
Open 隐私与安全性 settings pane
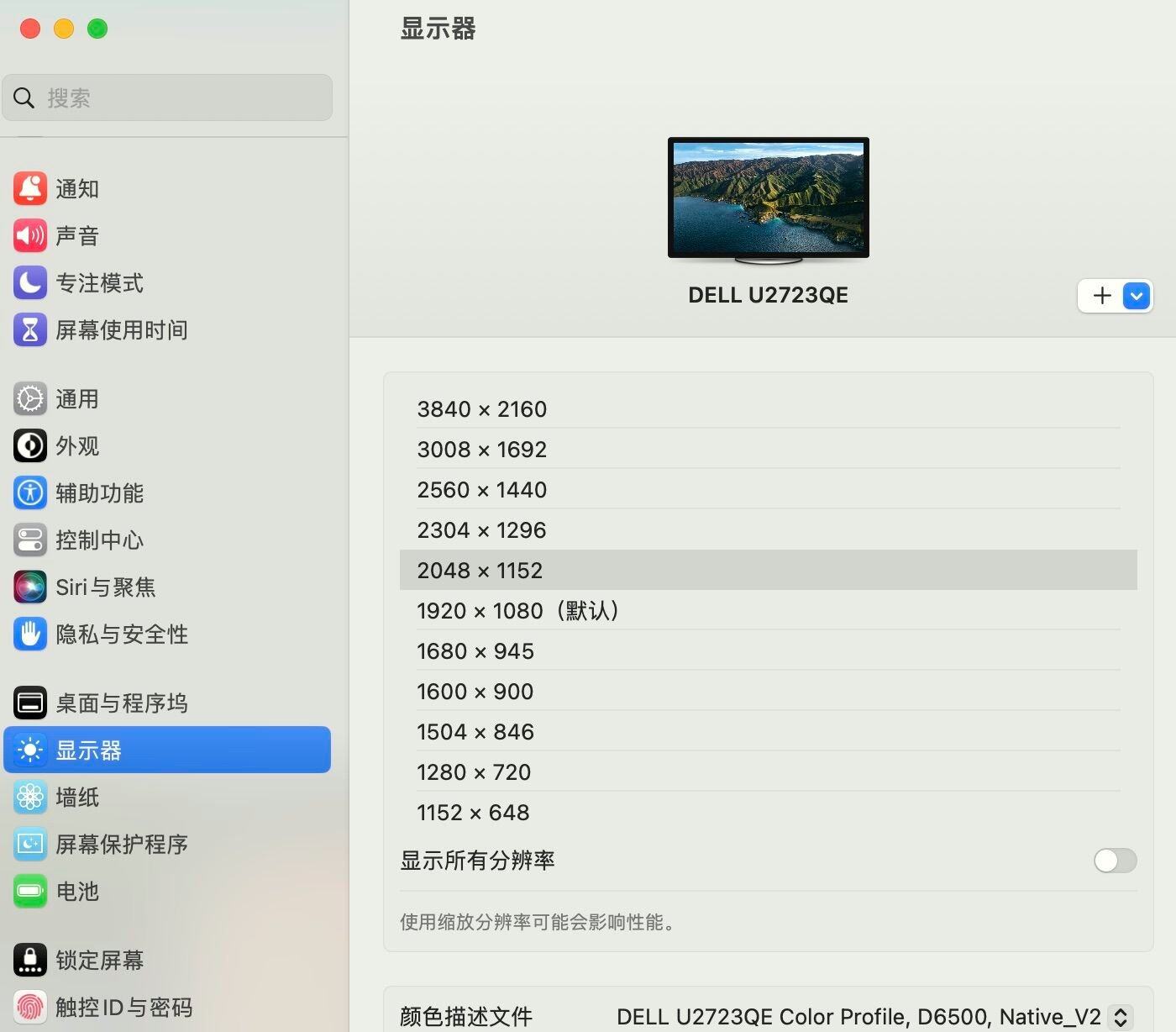pos(167,634)
